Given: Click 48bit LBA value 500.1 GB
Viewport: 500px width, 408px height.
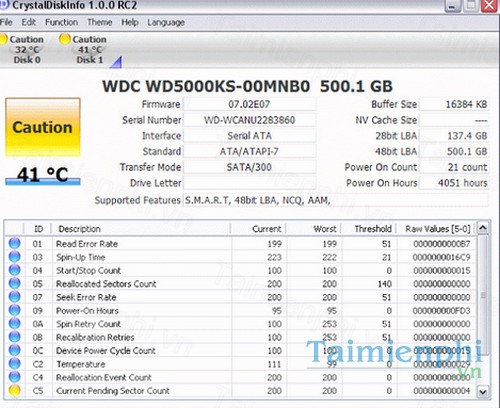Looking at the screenshot, I should [454, 151].
